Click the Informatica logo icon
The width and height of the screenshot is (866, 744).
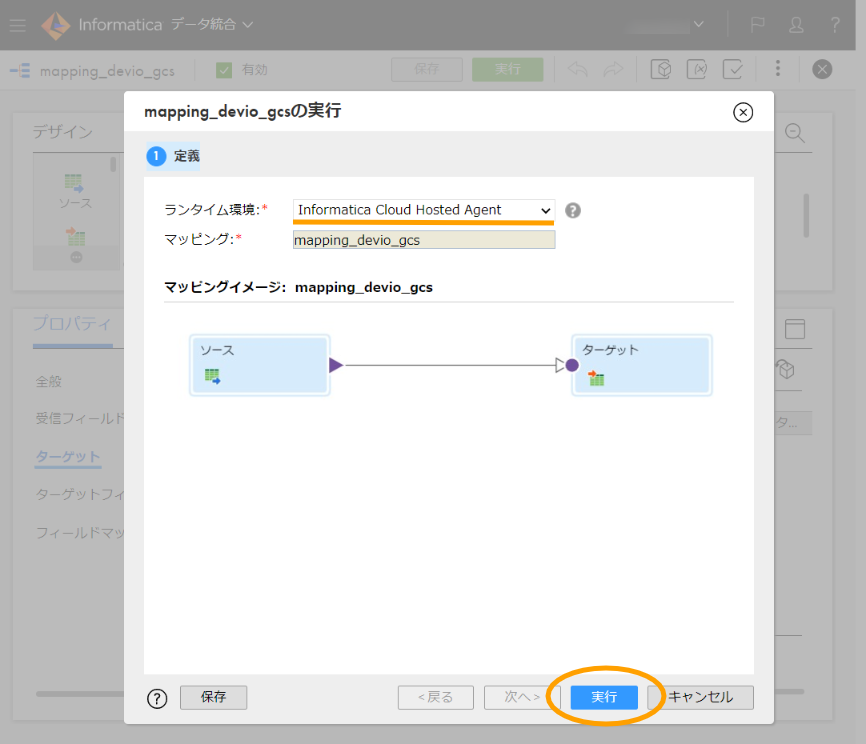[x=55, y=25]
